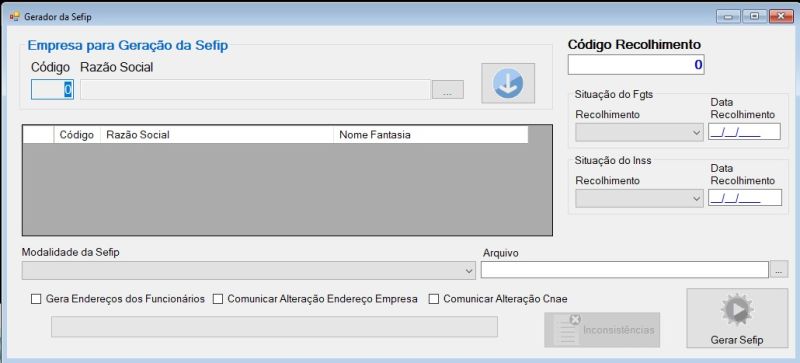Browse for company with ellipsis button
The height and width of the screenshot is (363, 800).
pos(447,89)
